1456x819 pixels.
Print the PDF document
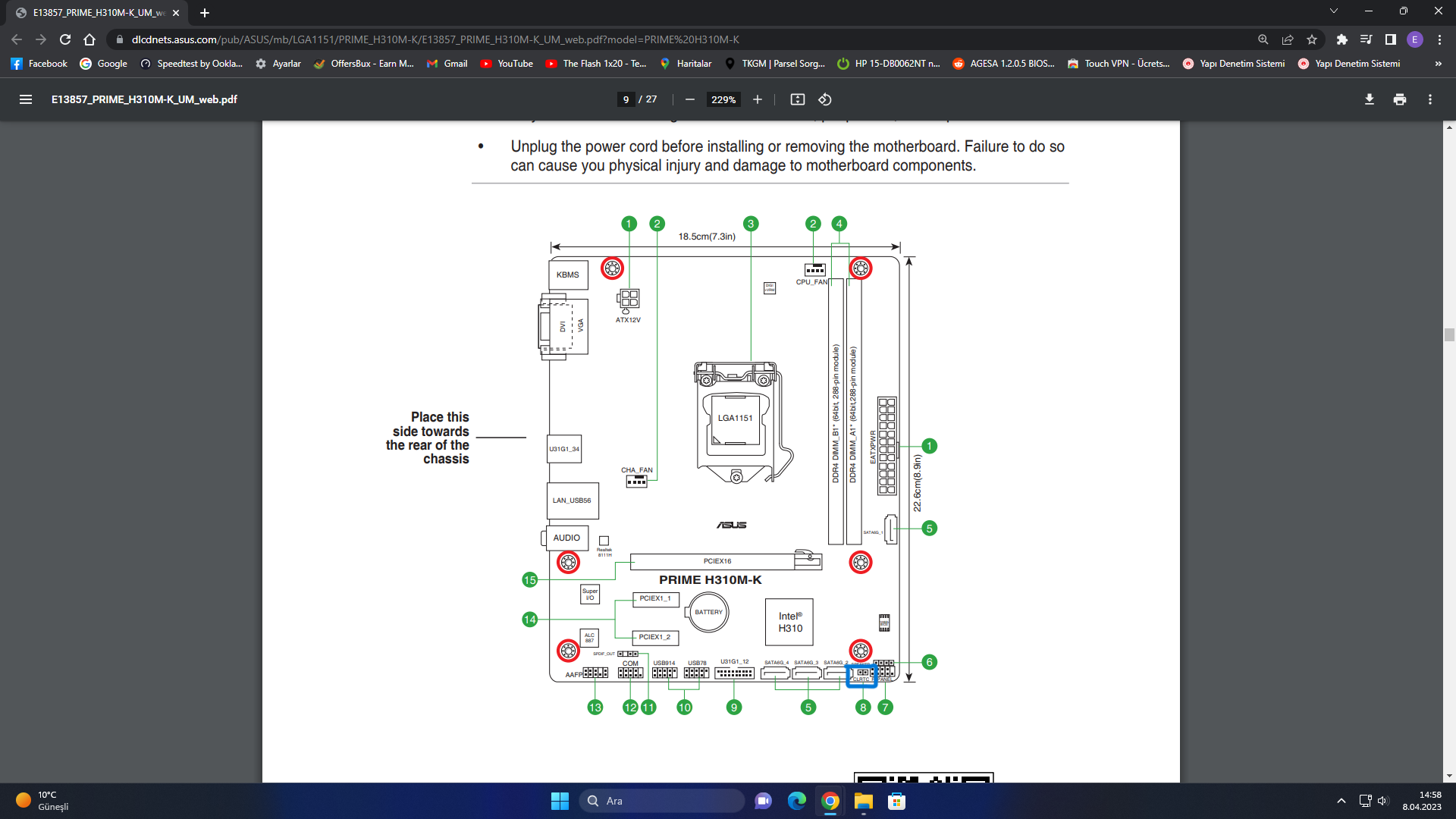pyautogui.click(x=1400, y=99)
